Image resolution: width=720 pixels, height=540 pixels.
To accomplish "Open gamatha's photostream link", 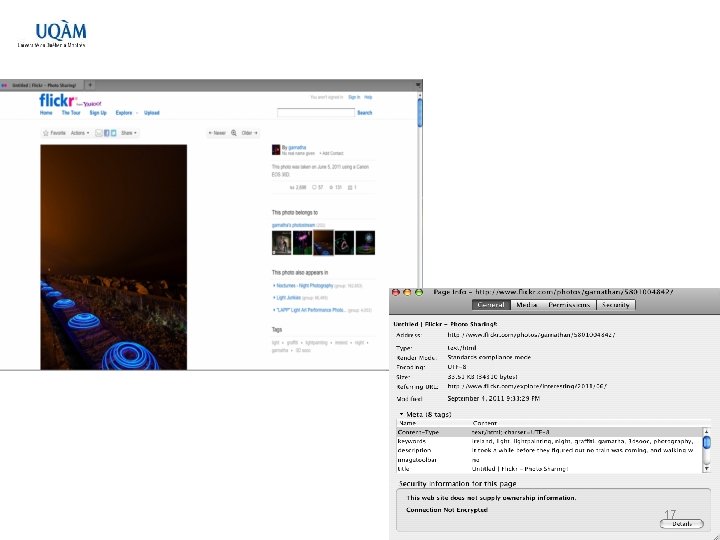I will 293,225.
